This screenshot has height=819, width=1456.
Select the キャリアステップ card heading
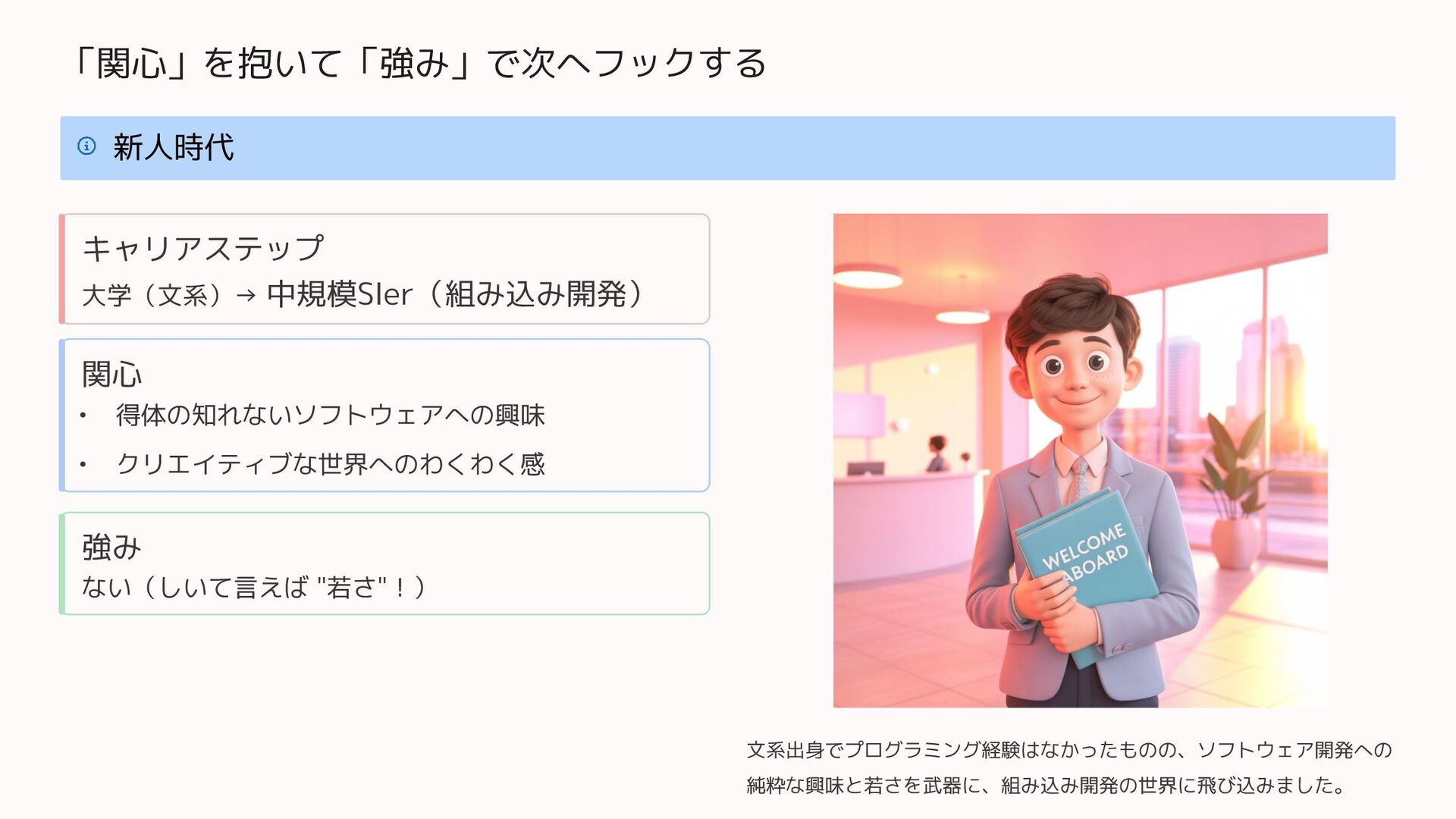pyautogui.click(x=203, y=248)
